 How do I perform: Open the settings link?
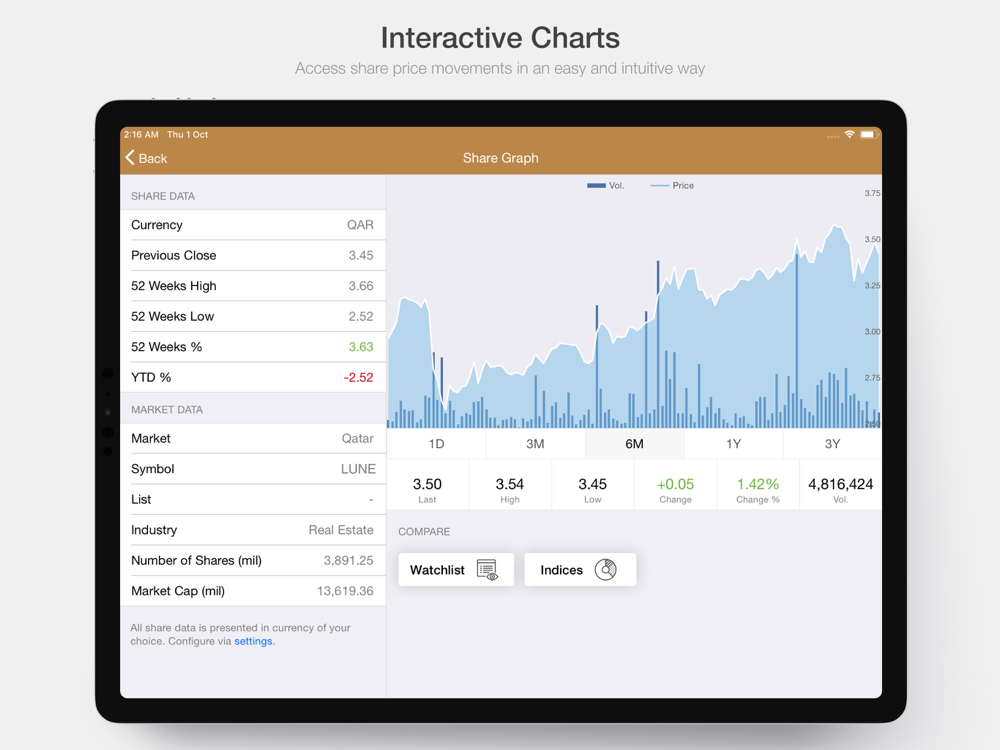[x=253, y=641]
